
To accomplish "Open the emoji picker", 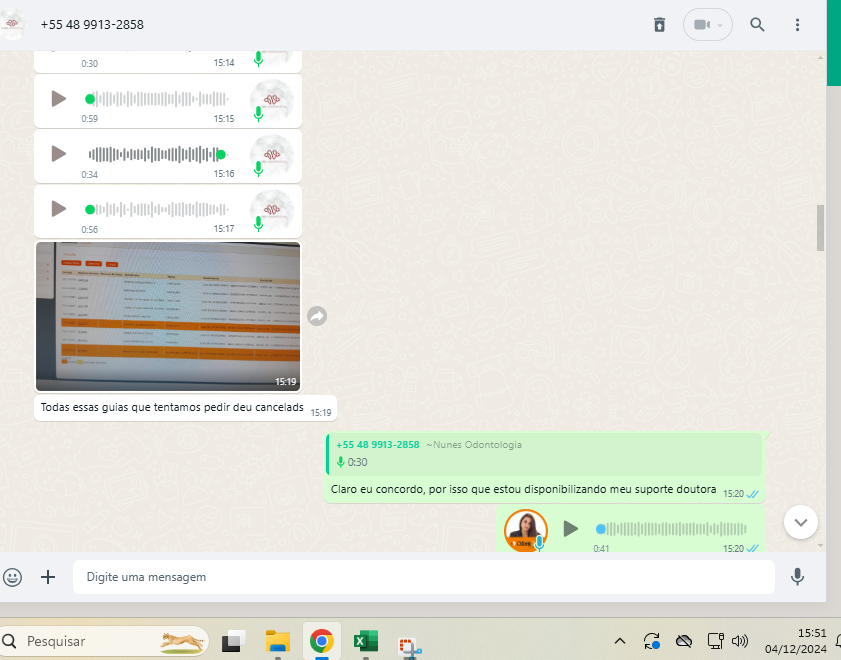I will (13, 577).
